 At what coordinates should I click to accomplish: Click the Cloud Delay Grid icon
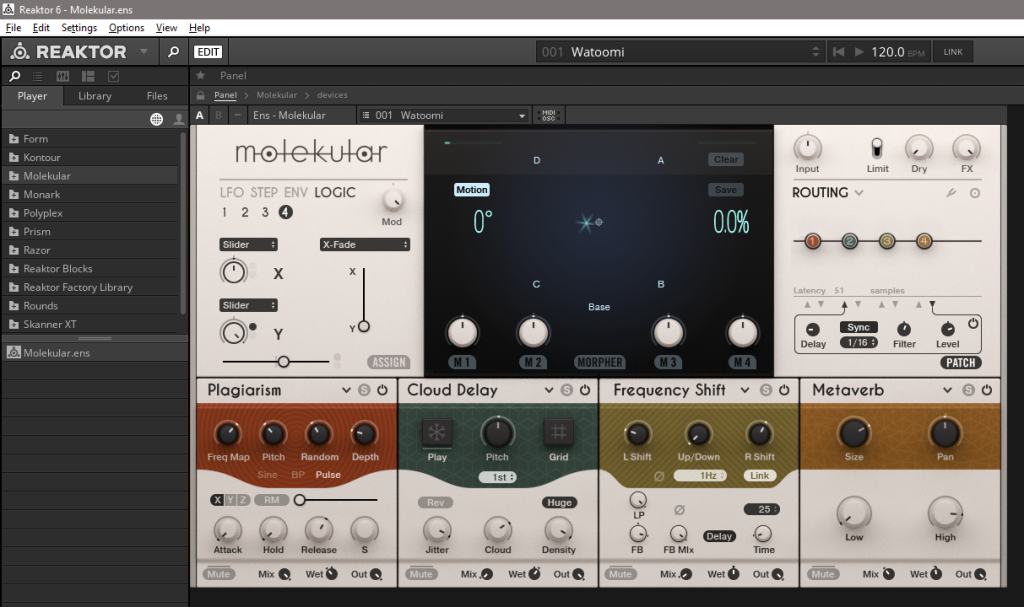pyautogui.click(x=558, y=432)
